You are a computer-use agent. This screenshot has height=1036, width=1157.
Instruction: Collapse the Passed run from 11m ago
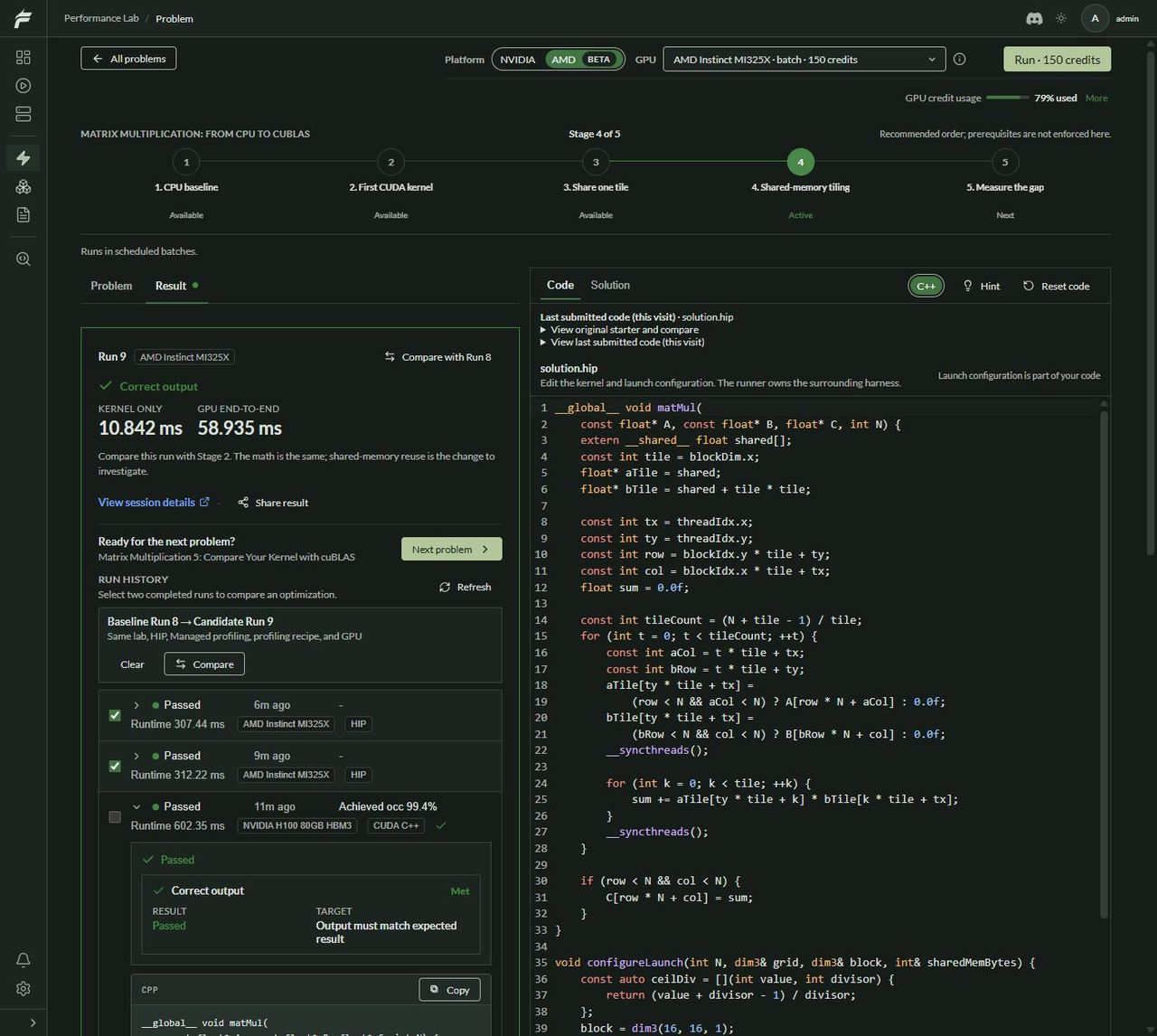pyautogui.click(x=136, y=806)
